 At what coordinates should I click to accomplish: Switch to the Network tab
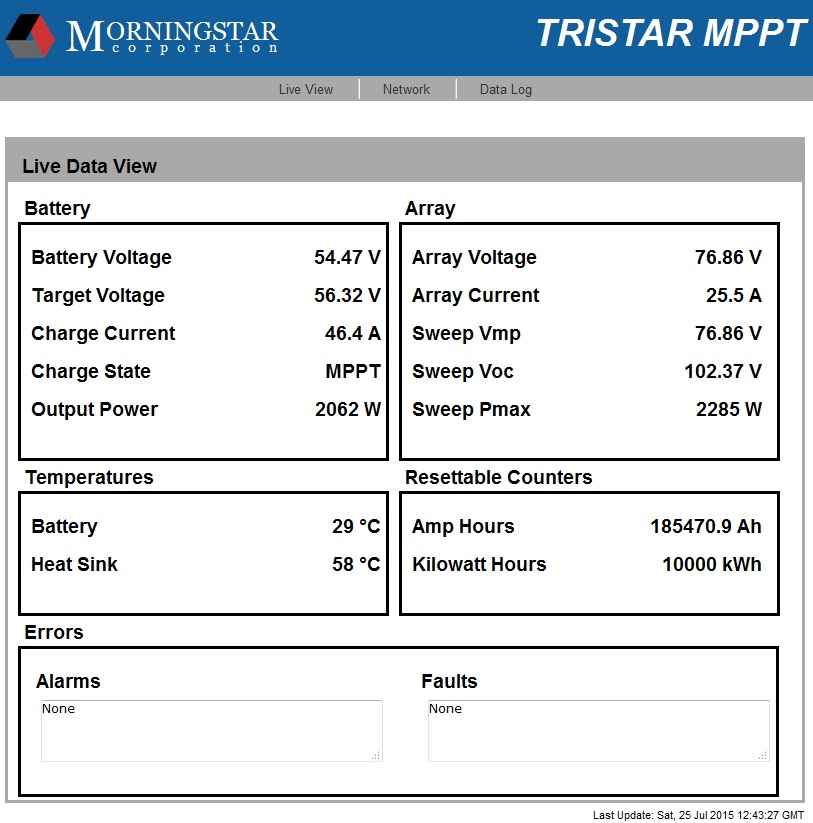[406, 89]
